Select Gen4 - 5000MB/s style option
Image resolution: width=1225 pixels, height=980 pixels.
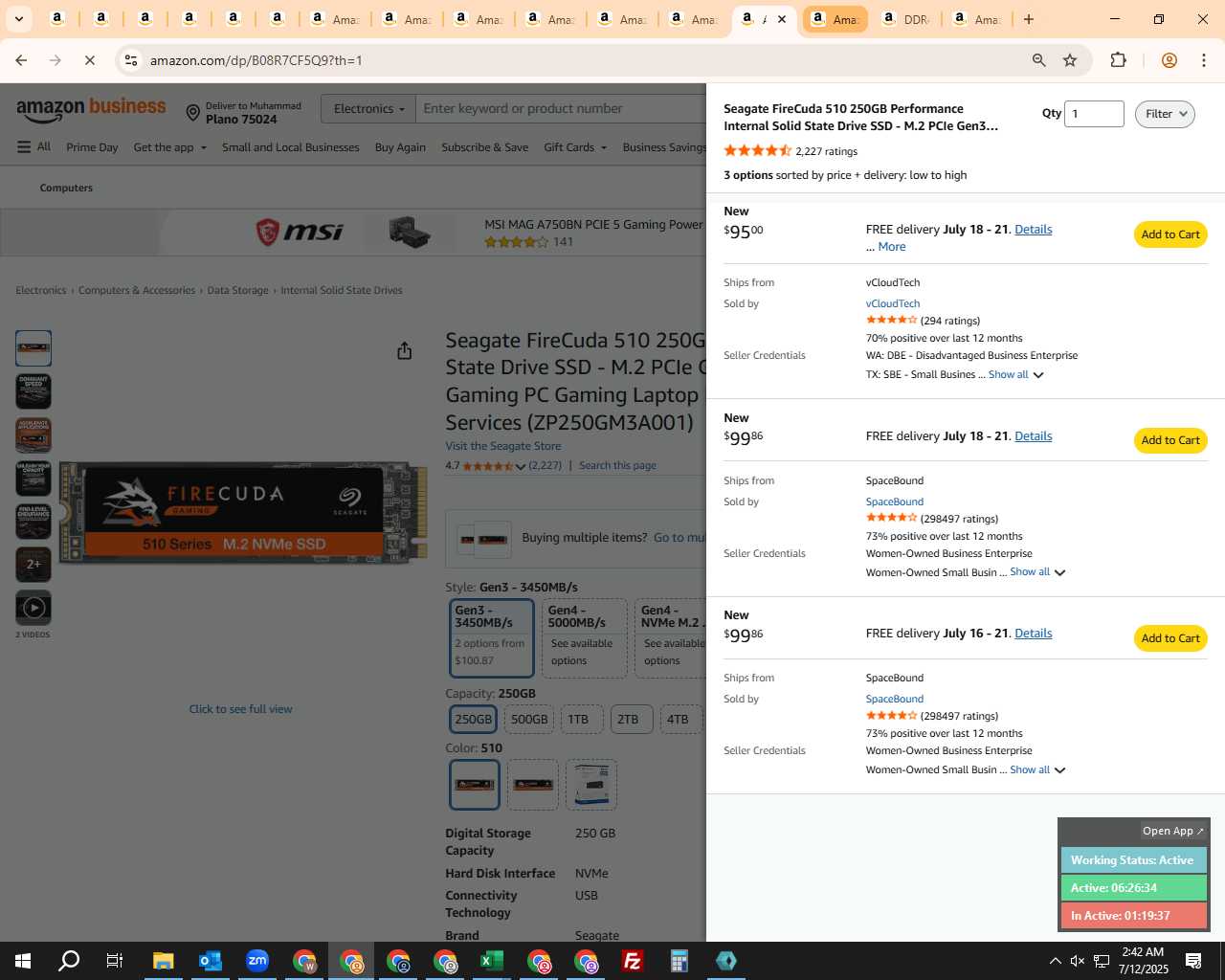point(584,638)
